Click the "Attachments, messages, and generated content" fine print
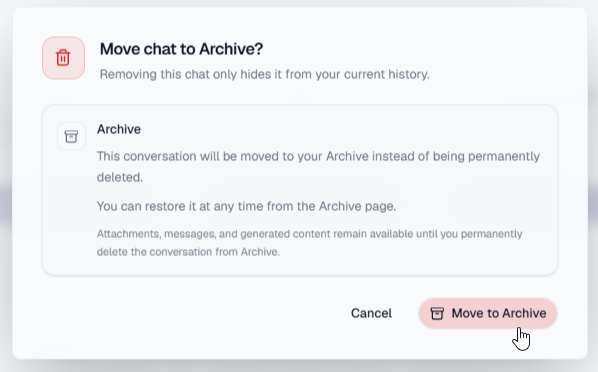Viewport: 598px width, 372px height. (x=309, y=234)
